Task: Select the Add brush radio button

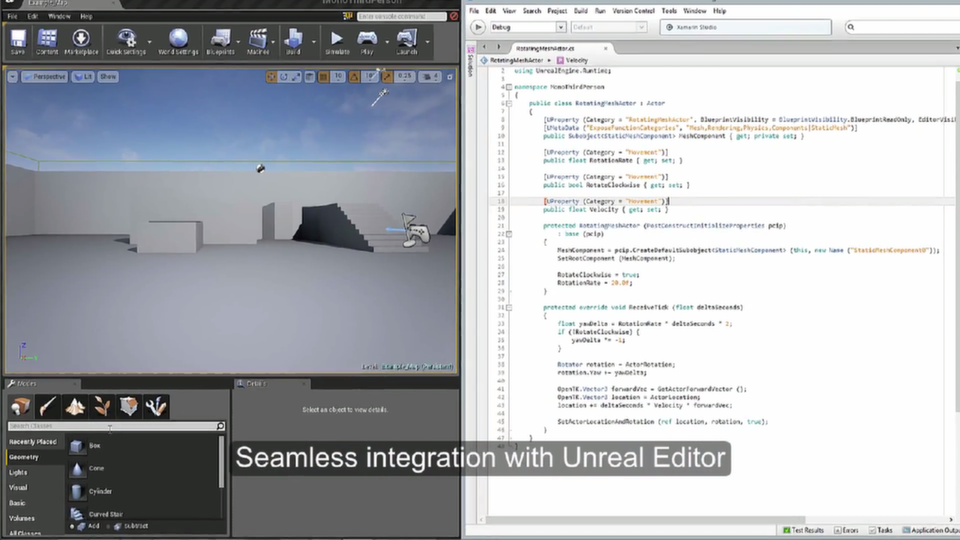Action: 72,526
